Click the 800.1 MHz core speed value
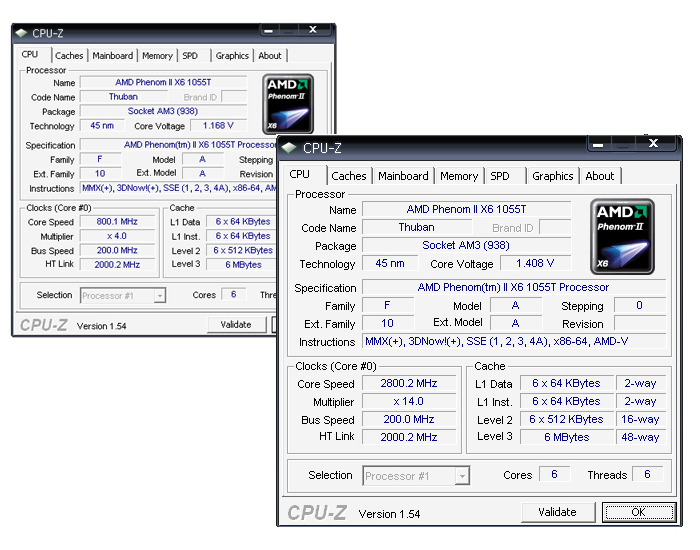 click(117, 221)
